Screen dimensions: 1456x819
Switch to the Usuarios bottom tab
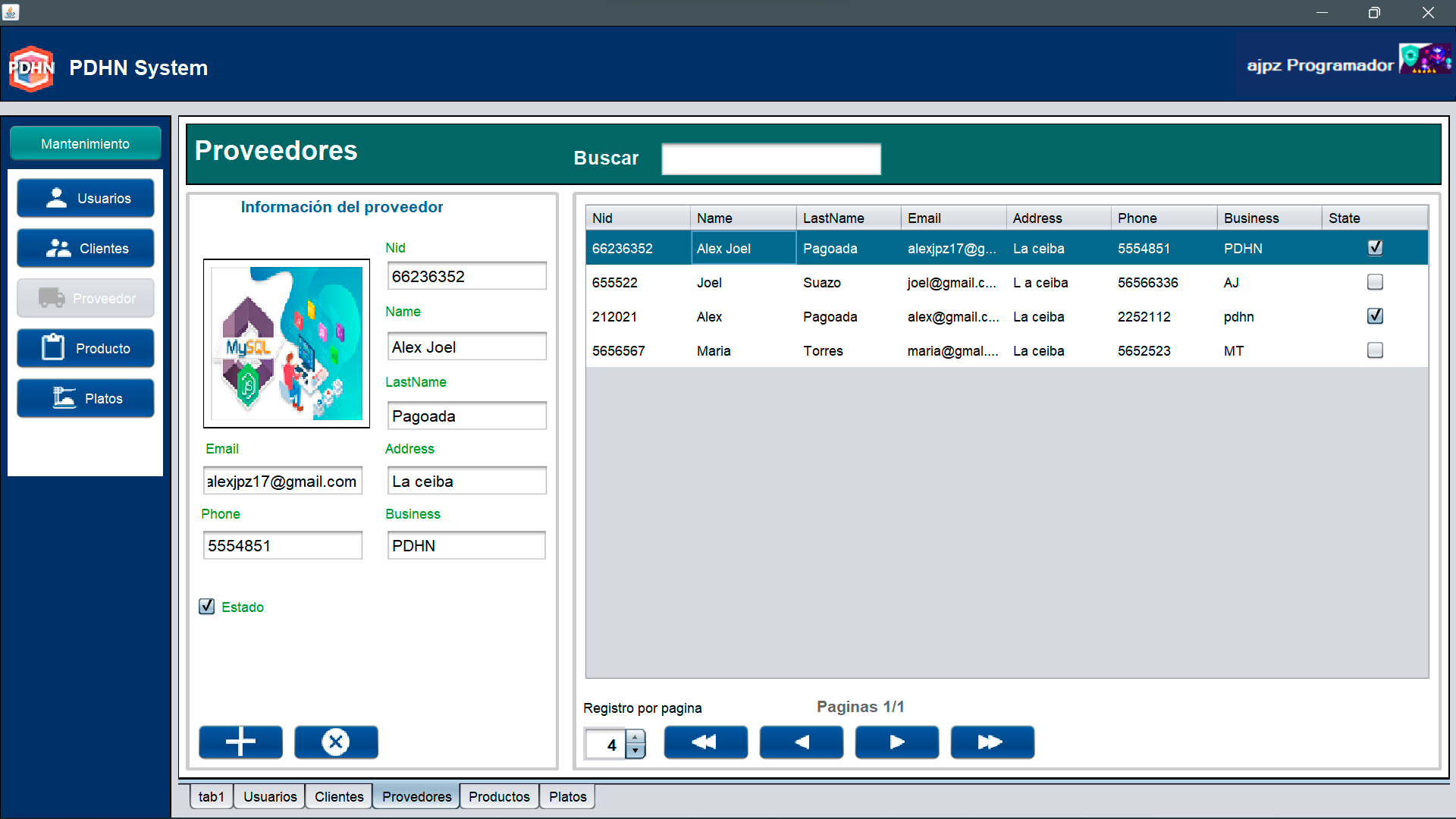[270, 796]
